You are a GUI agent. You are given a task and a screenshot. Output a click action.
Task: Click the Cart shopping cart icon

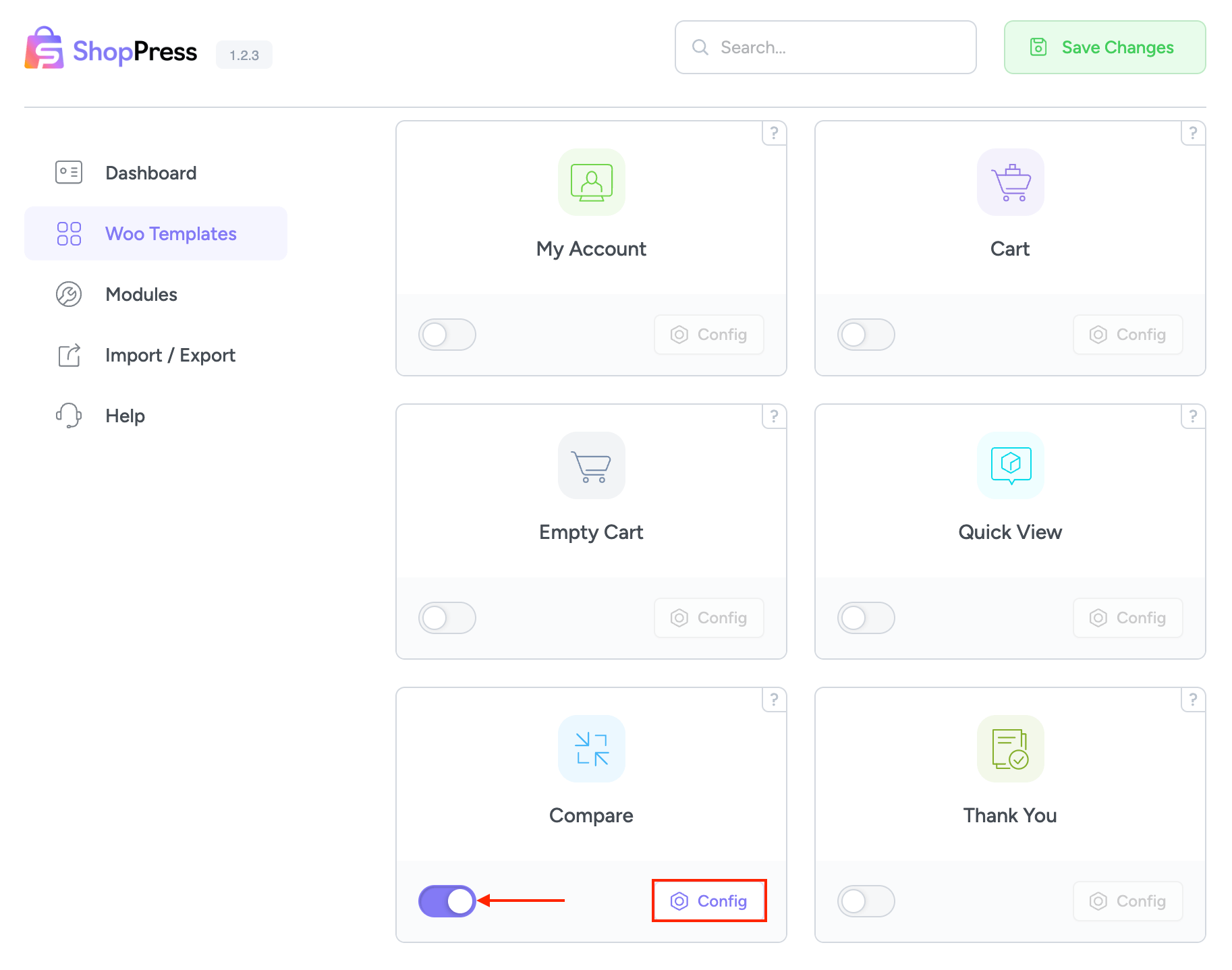pyautogui.click(x=1009, y=183)
